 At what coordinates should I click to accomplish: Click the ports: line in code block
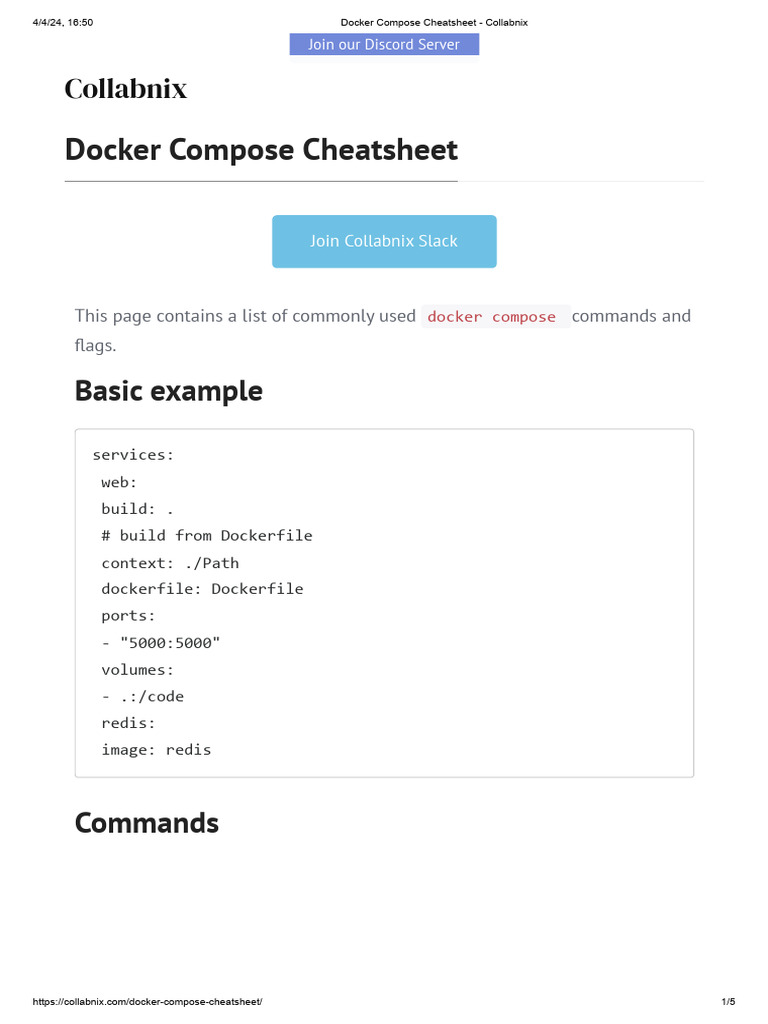(128, 616)
